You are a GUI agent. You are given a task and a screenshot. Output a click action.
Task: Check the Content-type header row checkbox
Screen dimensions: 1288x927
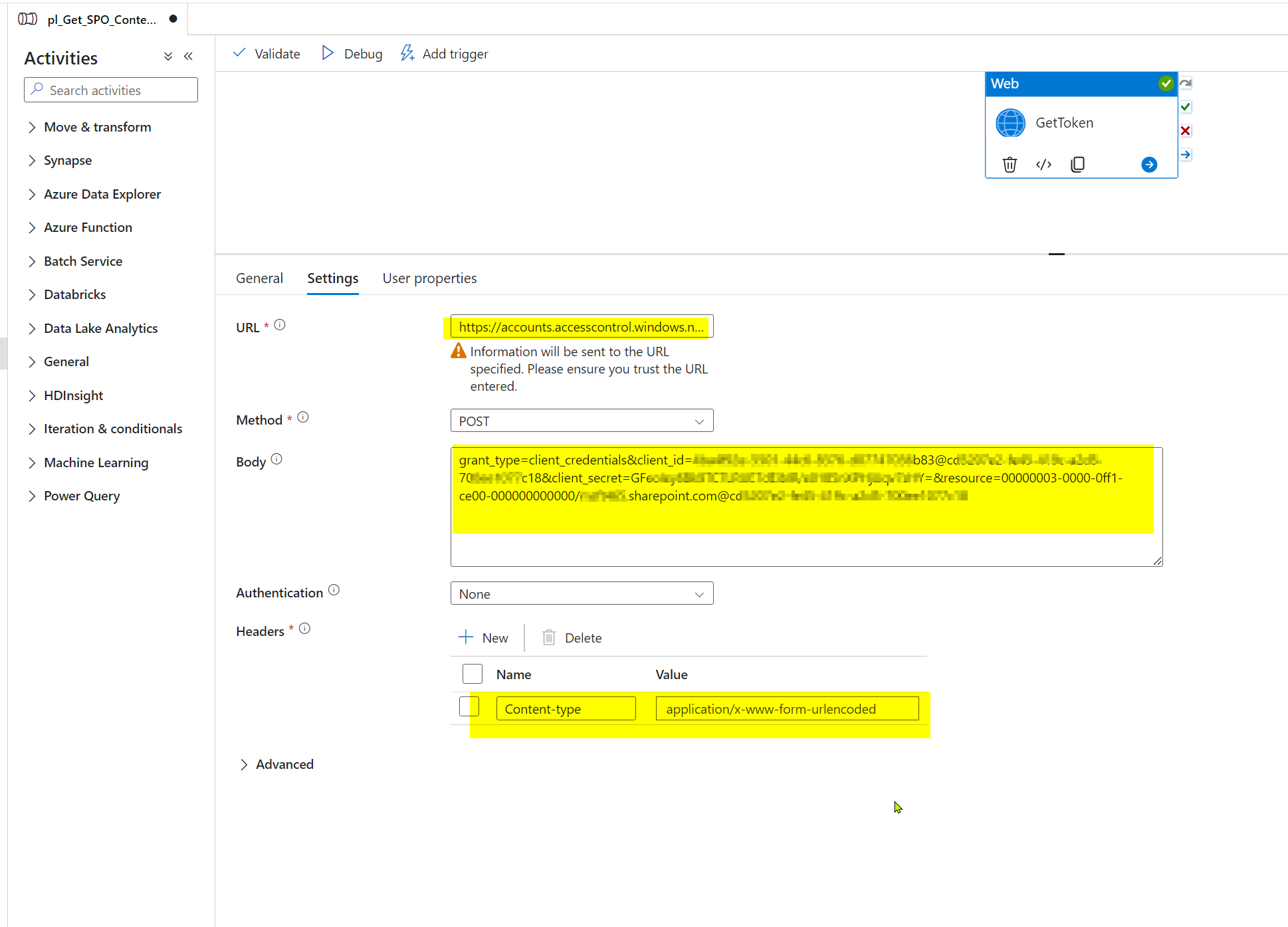pos(469,706)
